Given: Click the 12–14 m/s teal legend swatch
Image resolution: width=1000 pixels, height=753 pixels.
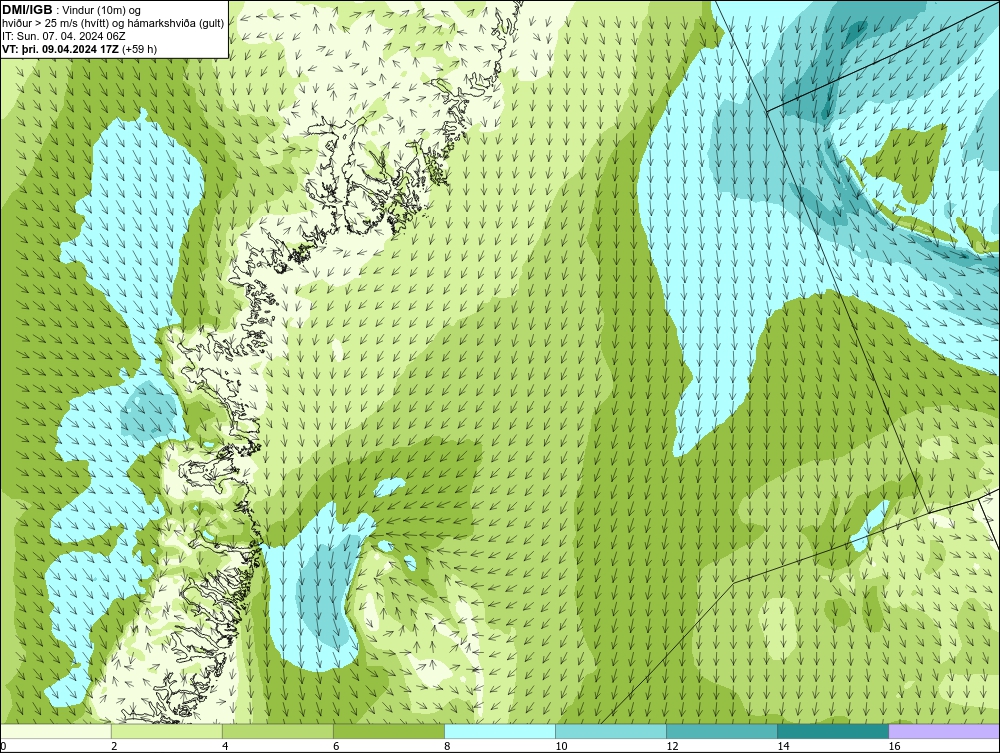Looking at the screenshot, I should pos(721,731).
